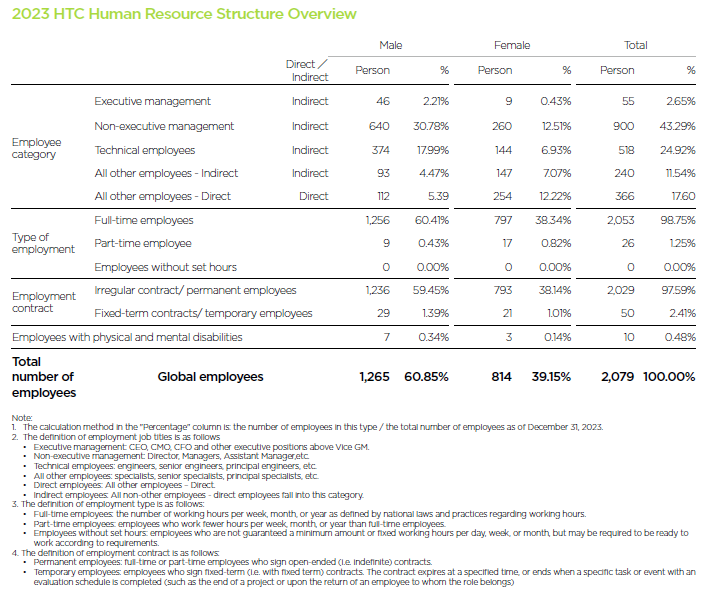Select the permanent total '2,029'
705x591 pixels.
(x=620, y=290)
